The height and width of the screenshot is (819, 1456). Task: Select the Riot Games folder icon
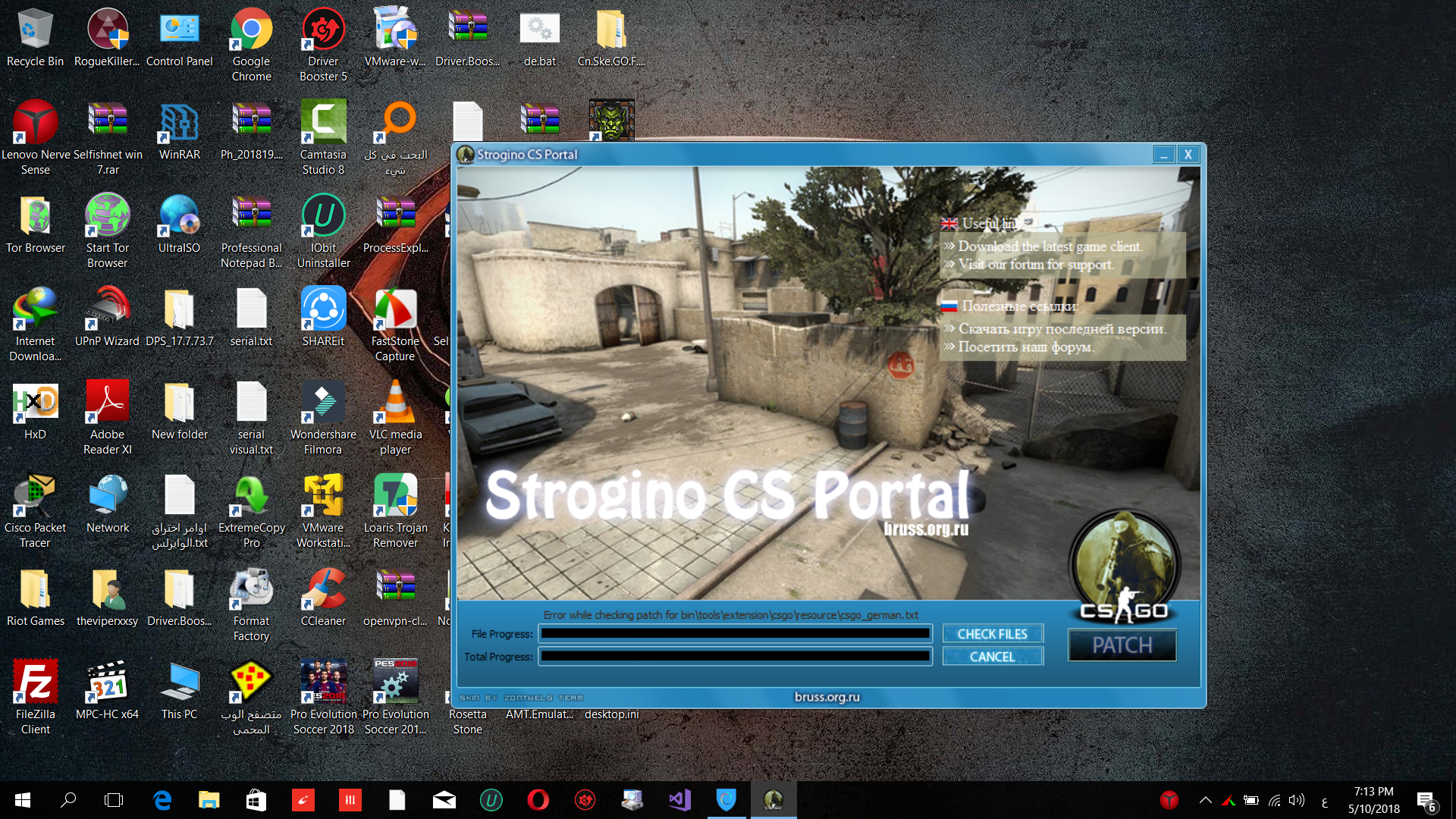pyautogui.click(x=35, y=598)
